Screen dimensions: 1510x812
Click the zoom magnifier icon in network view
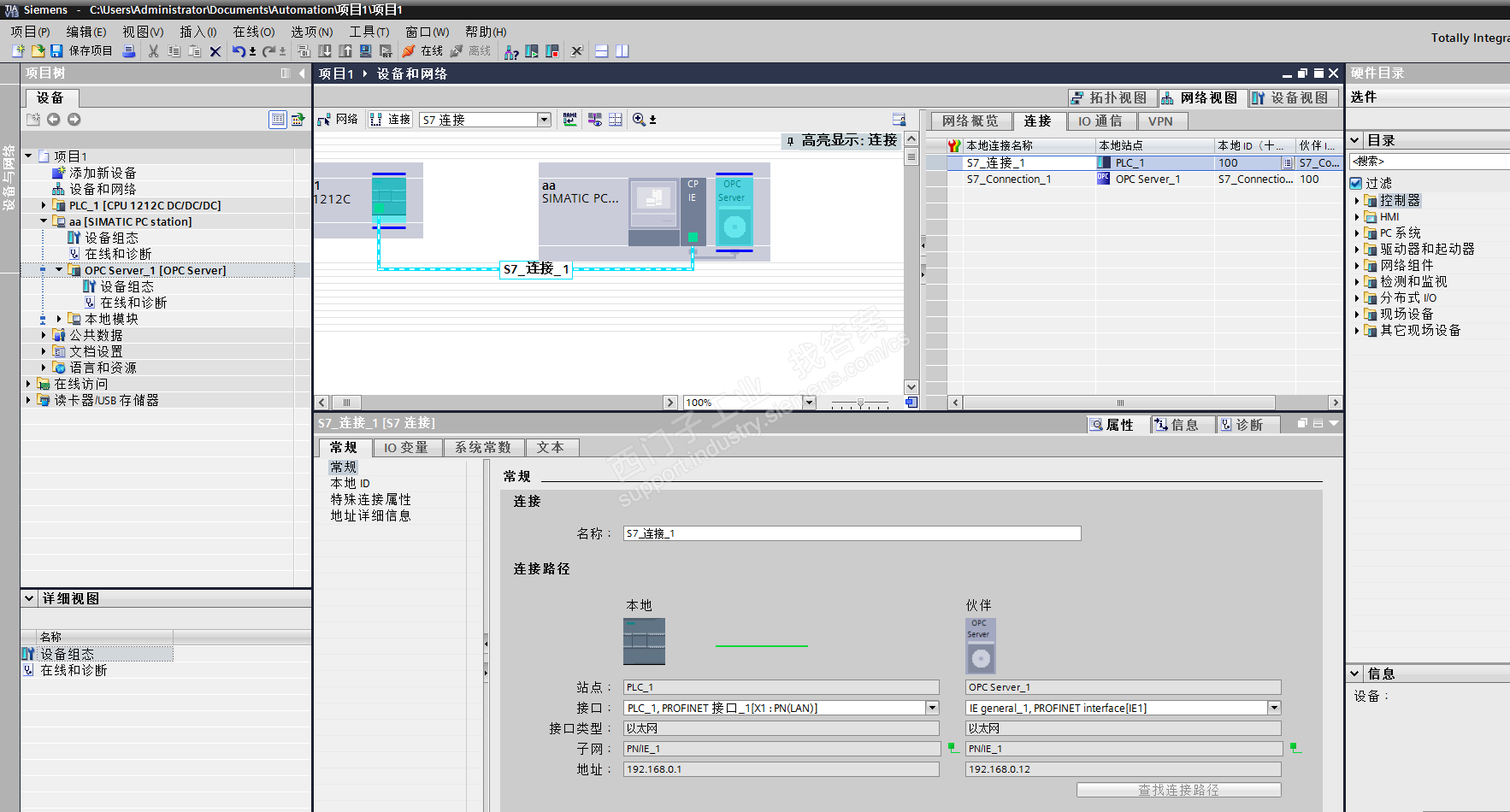pos(639,120)
